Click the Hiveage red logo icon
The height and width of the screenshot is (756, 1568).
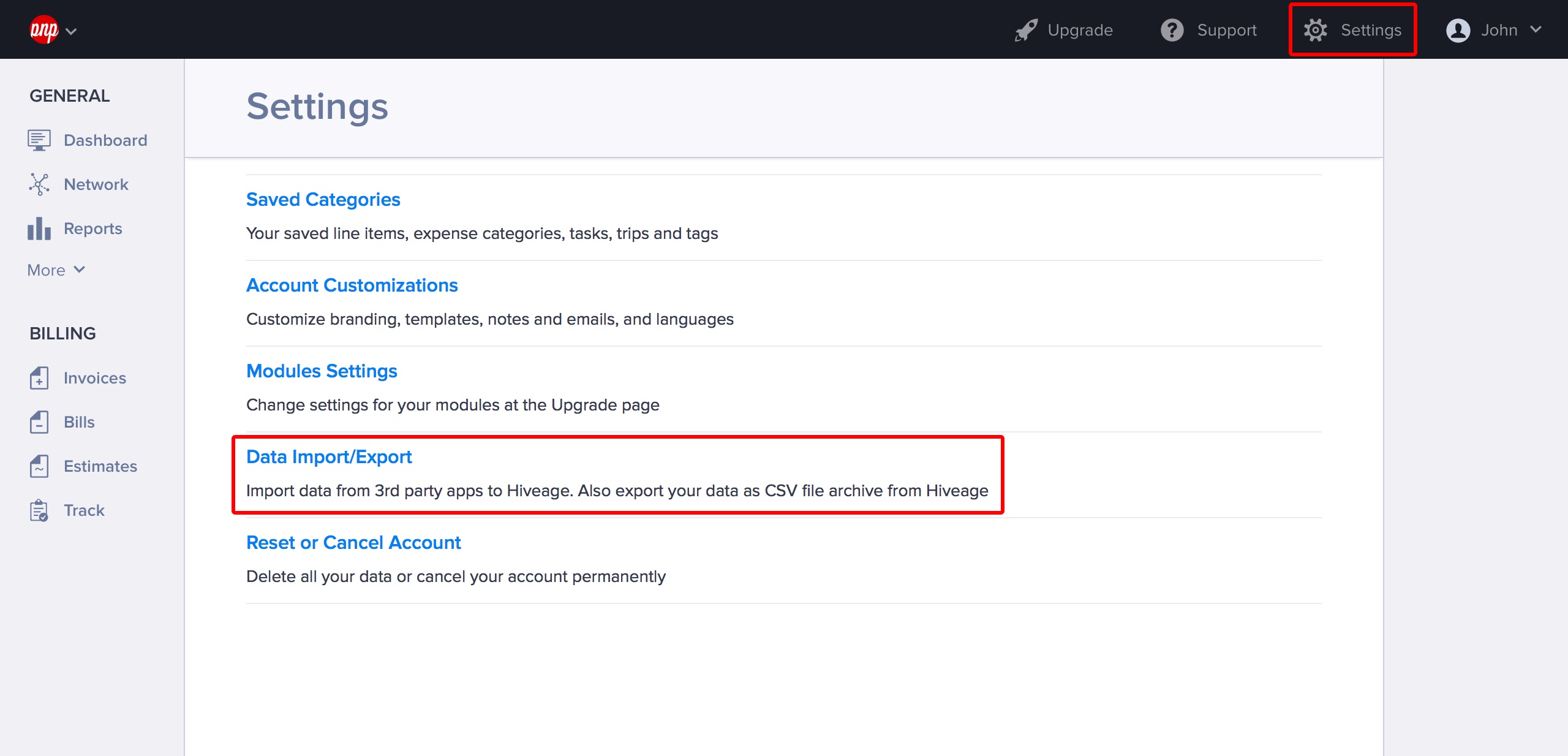(x=43, y=29)
